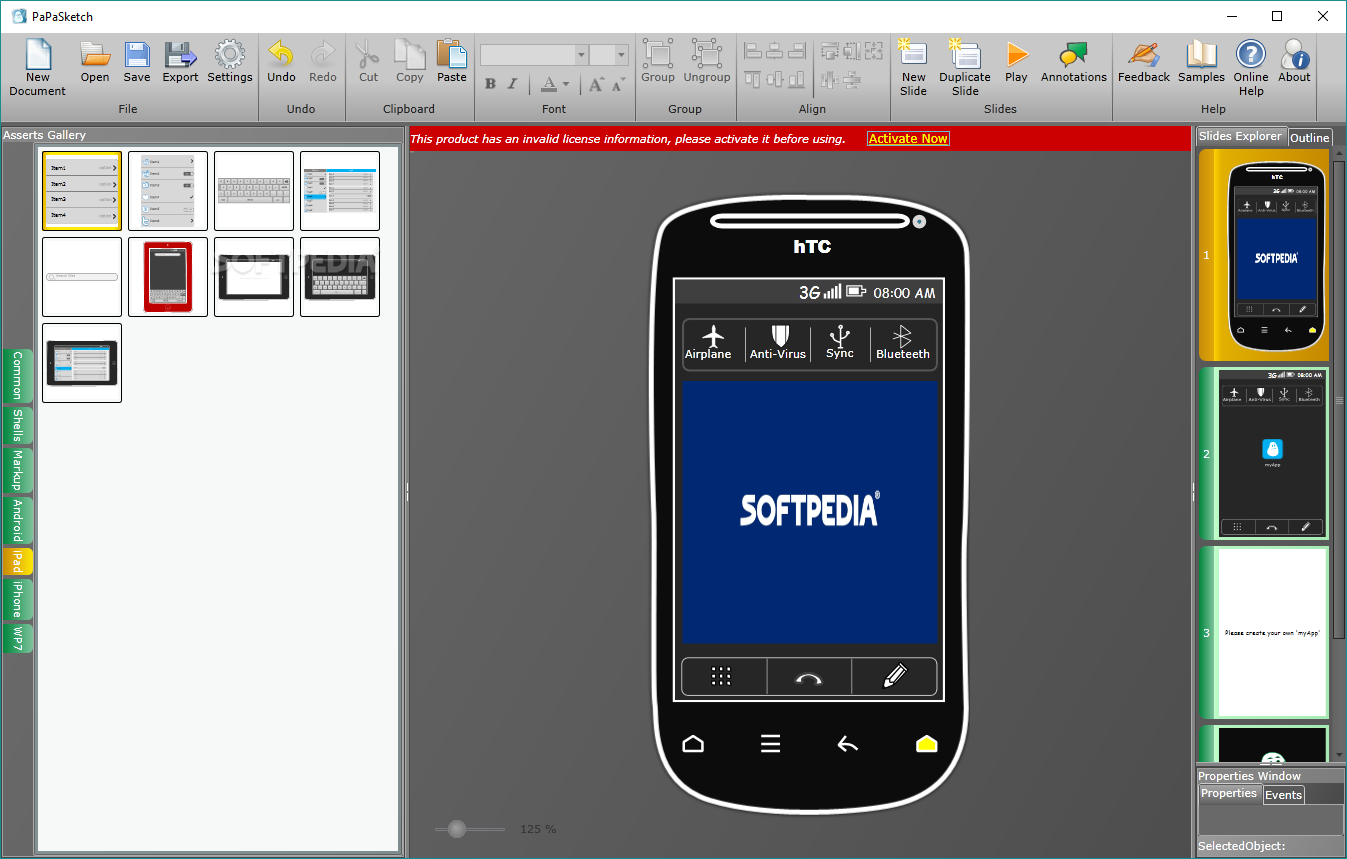Pick the Item1-Item4 list asset
The image size is (1347, 859).
[x=82, y=191]
